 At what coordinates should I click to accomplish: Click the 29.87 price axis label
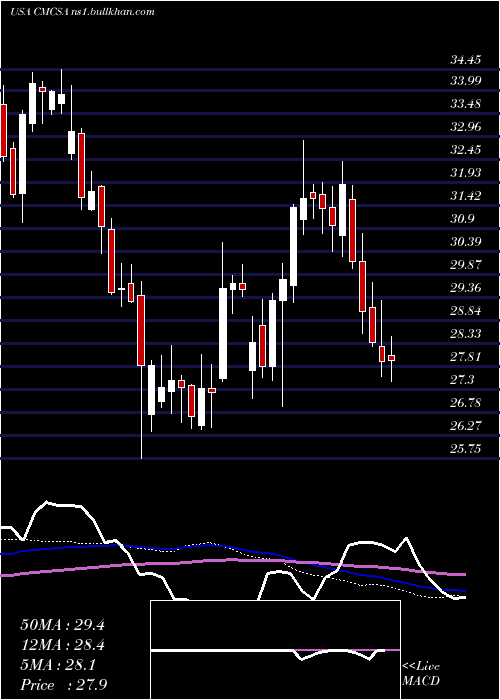coord(466,265)
